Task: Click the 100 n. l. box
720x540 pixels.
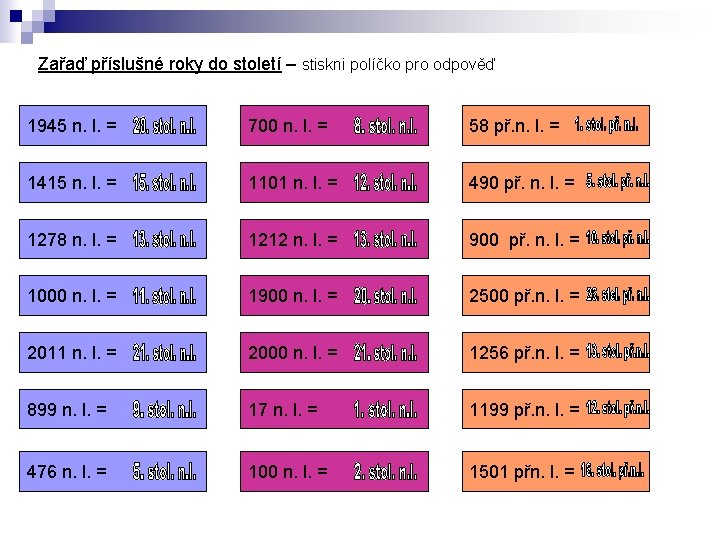Action: point(334,471)
